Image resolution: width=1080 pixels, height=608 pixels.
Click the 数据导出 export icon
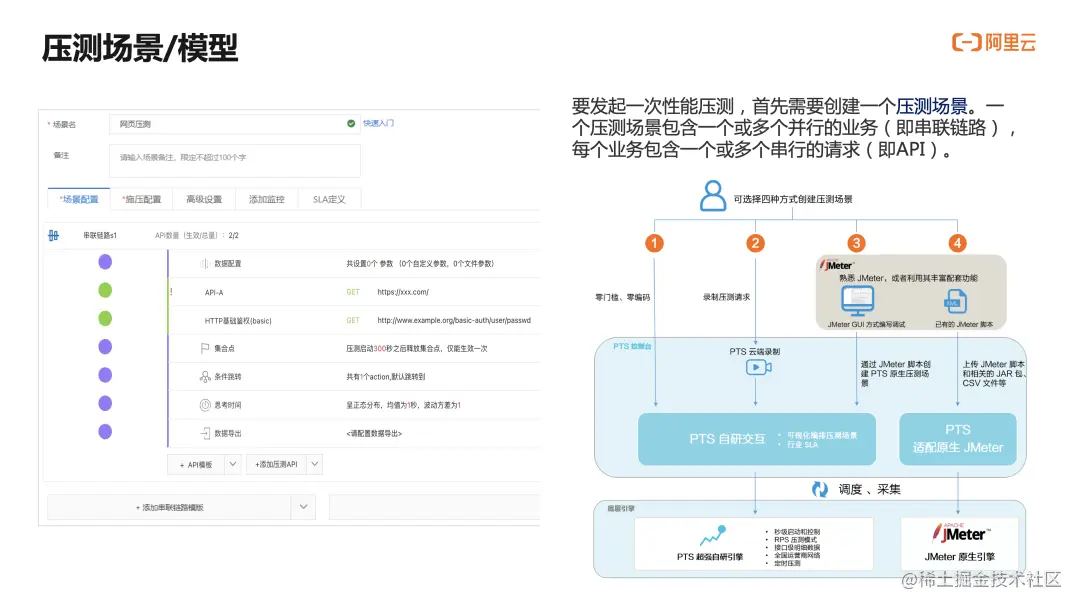(205, 433)
